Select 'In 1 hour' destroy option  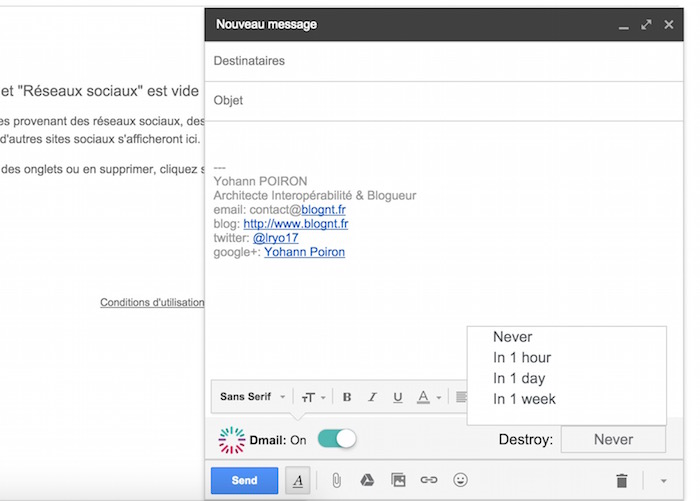522,358
